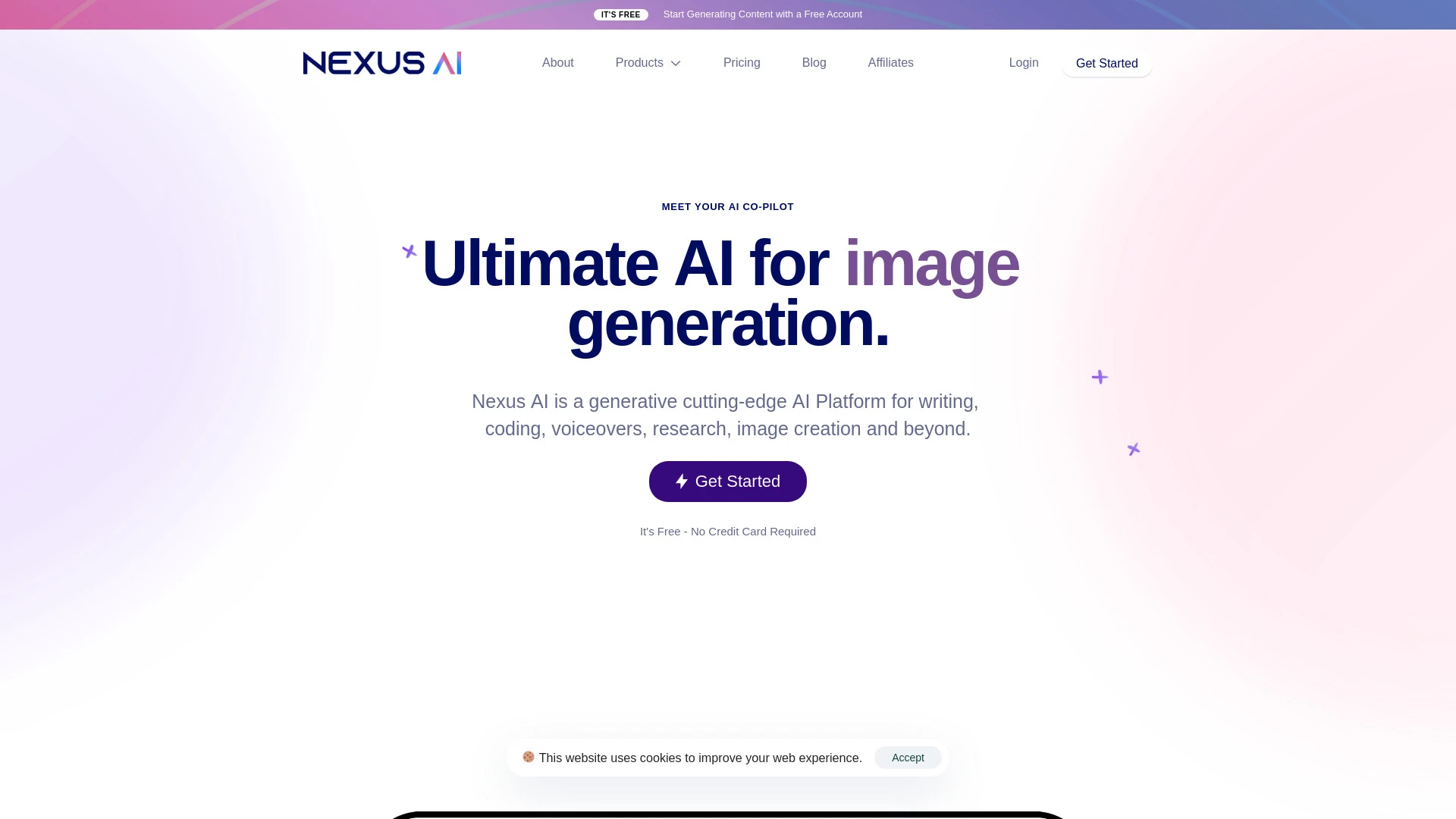Click Accept in the cookie banner
This screenshot has height=819, width=1456.
pyautogui.click(x=908, y=757)
